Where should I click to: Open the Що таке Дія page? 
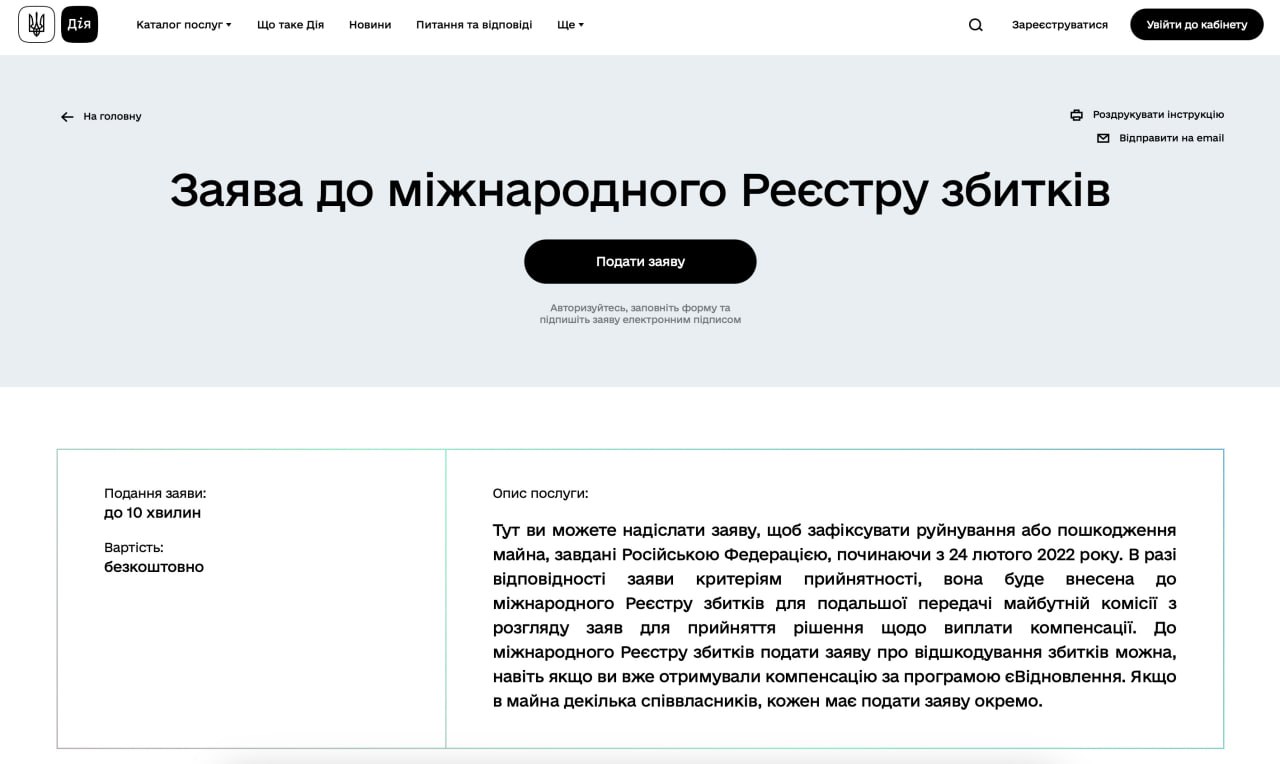[290, 25]
